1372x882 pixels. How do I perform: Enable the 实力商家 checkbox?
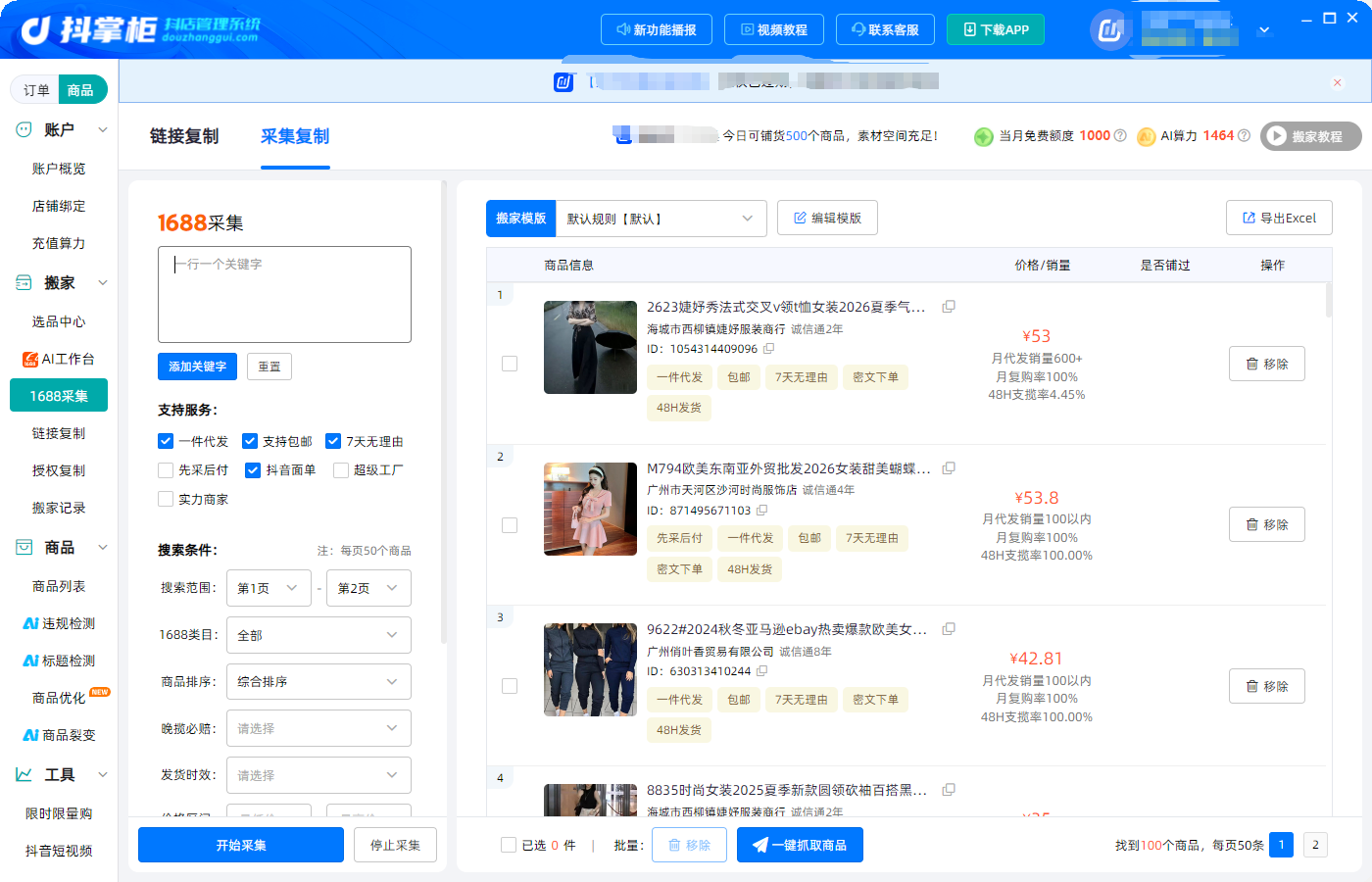click(x=166, y=500)
